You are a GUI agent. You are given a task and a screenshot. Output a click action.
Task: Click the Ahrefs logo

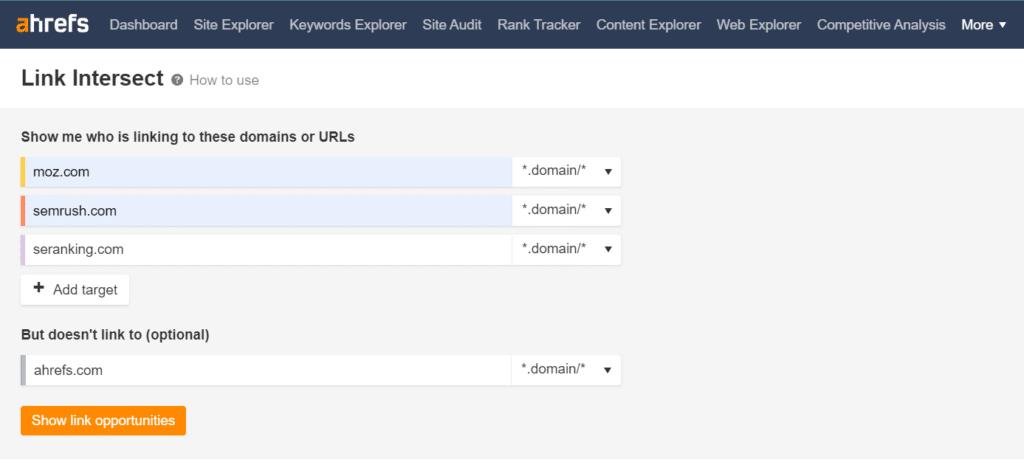(52, 25)
